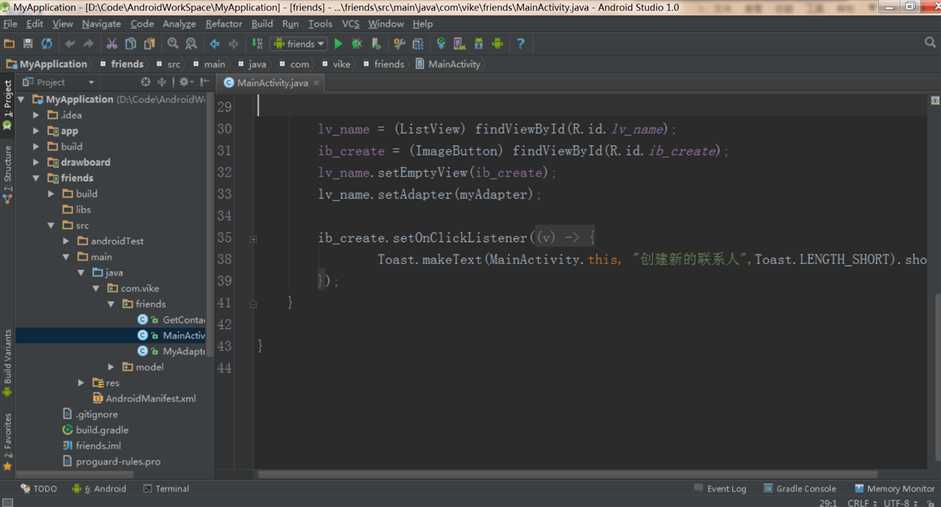
Task: Expand the folded lambda on line 35
Action: click(253, 239)
